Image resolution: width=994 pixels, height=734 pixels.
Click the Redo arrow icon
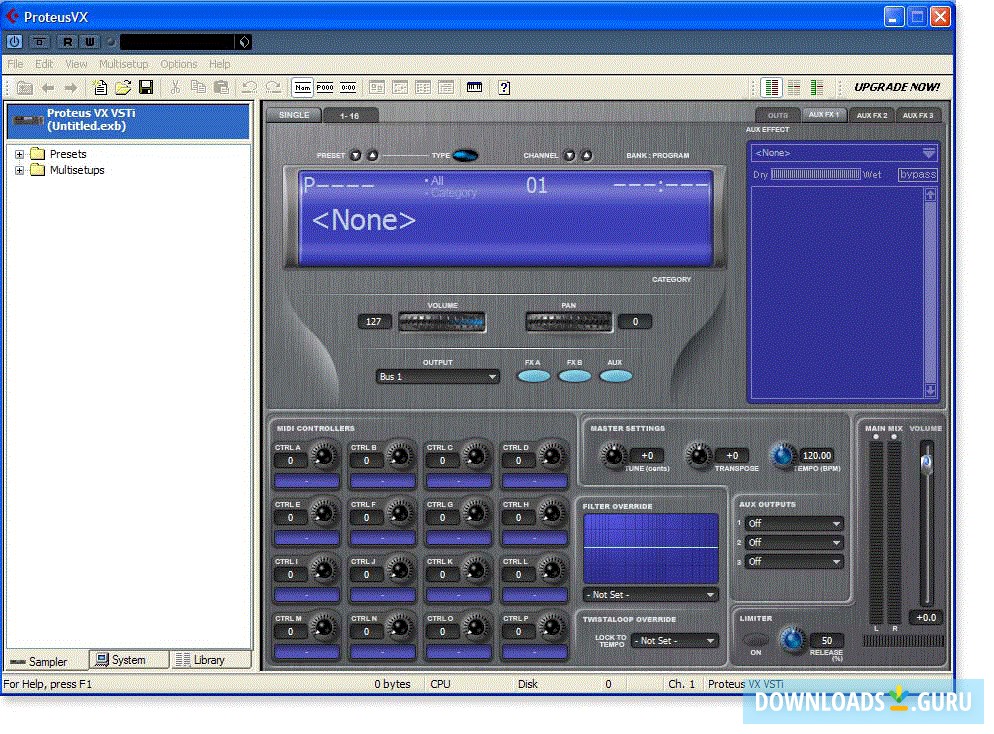click(273, 87)
